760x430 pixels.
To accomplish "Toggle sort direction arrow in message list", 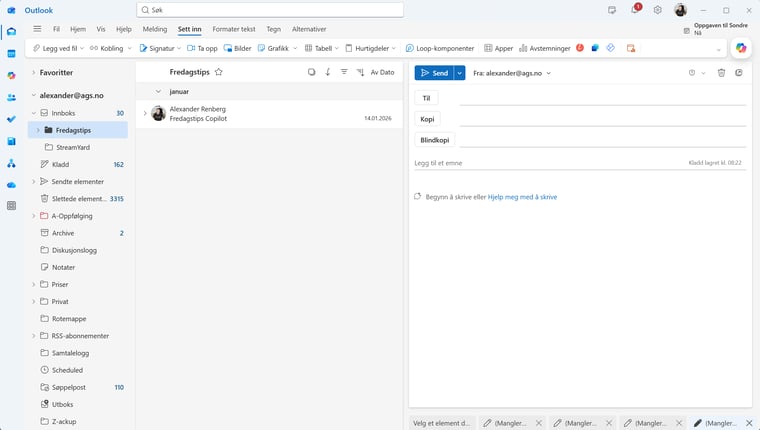I will pyautogui.click(x=328, y=72).
